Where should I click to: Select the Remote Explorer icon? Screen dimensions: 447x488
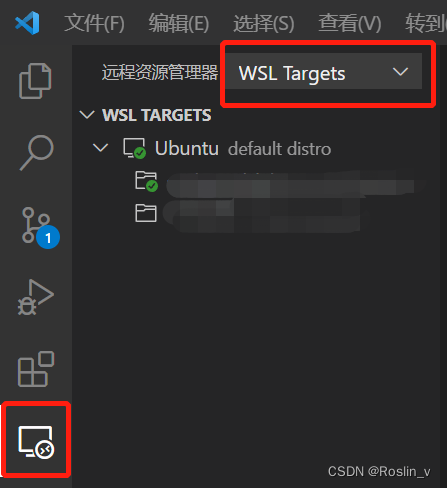tap(36, 442)
